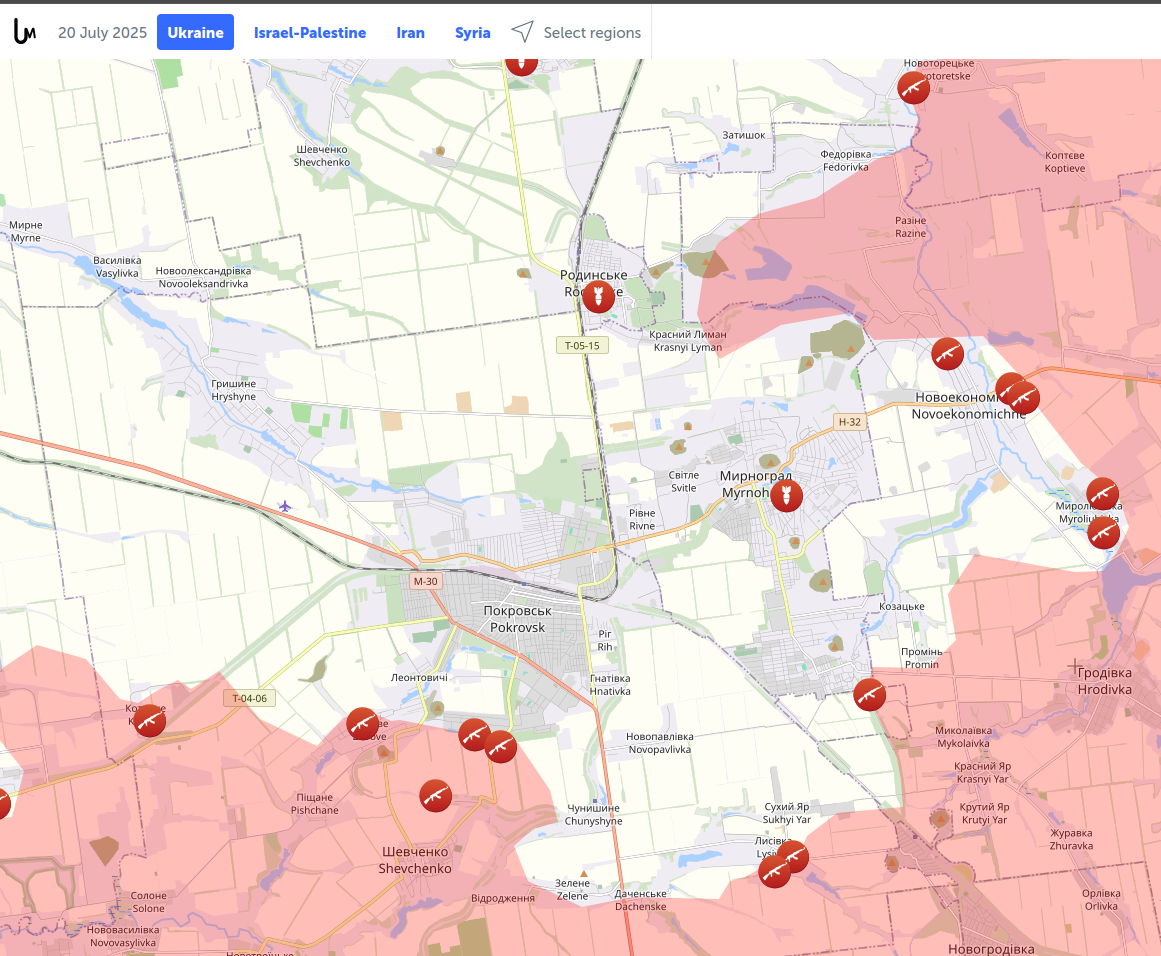Click the paper-plane icon beside Select regions
Viewport: 1161px width, 956px height.
pos(522,32)
